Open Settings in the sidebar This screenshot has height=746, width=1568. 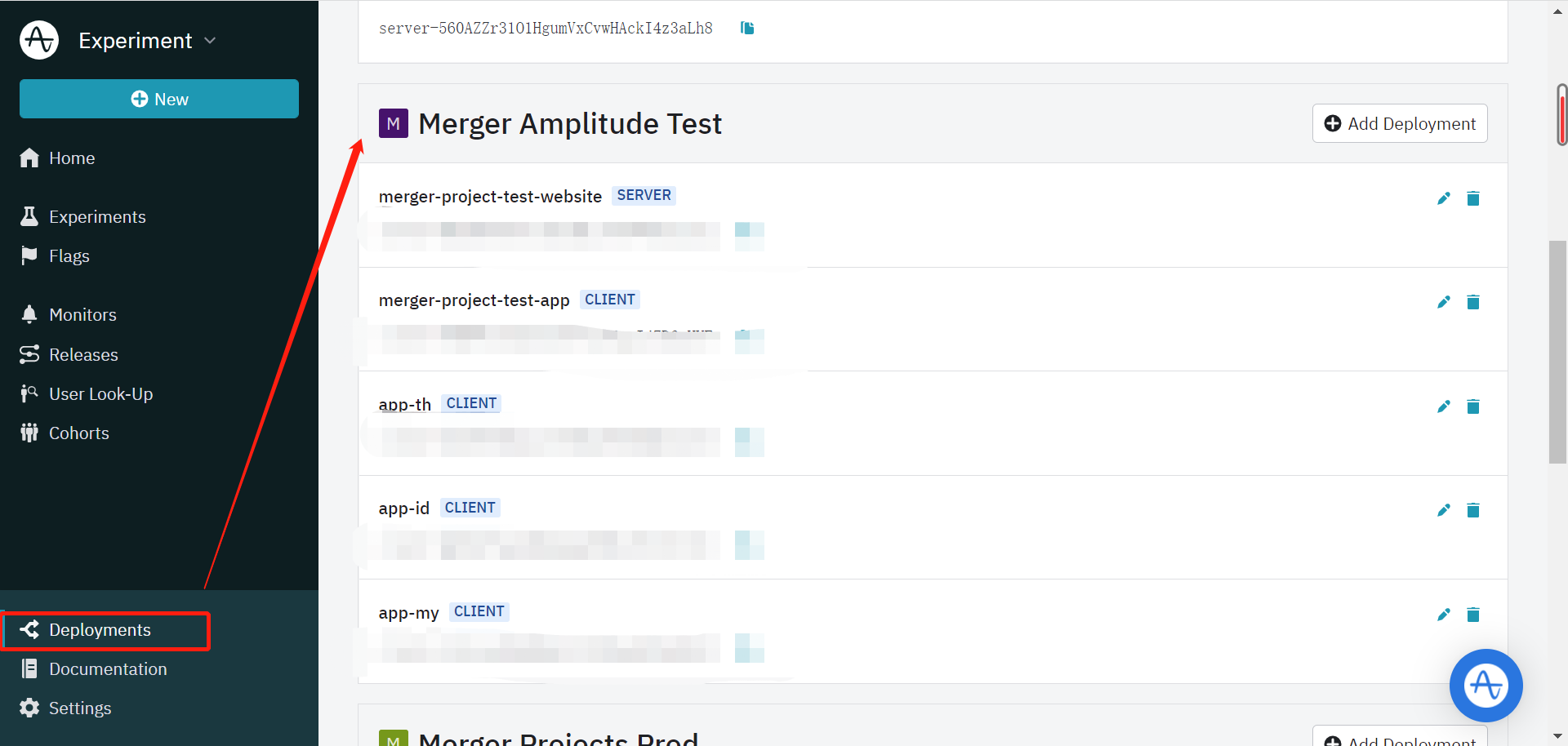(x=80, y=708)
